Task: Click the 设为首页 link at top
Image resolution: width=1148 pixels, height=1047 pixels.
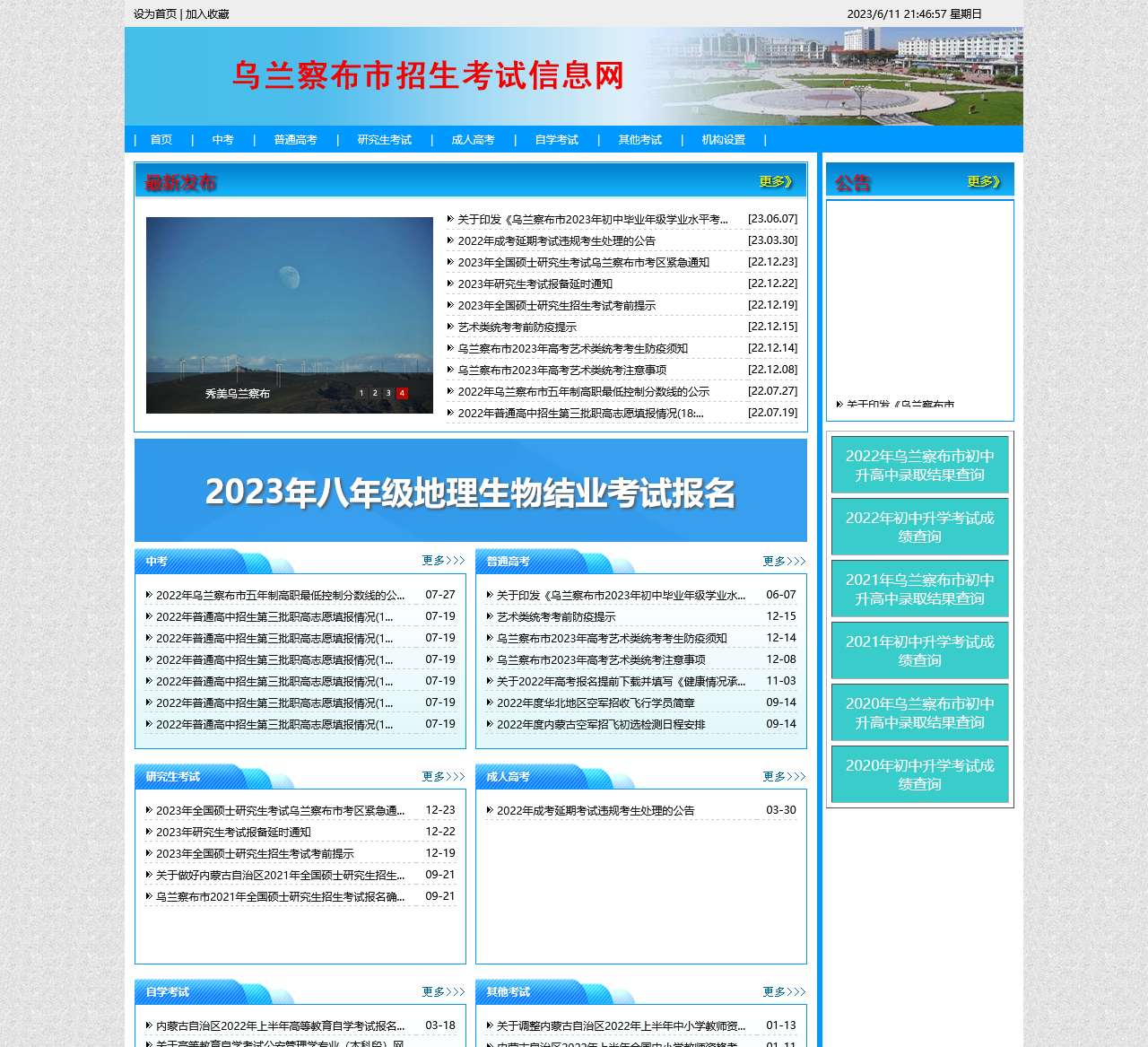Action: (x=155, y=14)
